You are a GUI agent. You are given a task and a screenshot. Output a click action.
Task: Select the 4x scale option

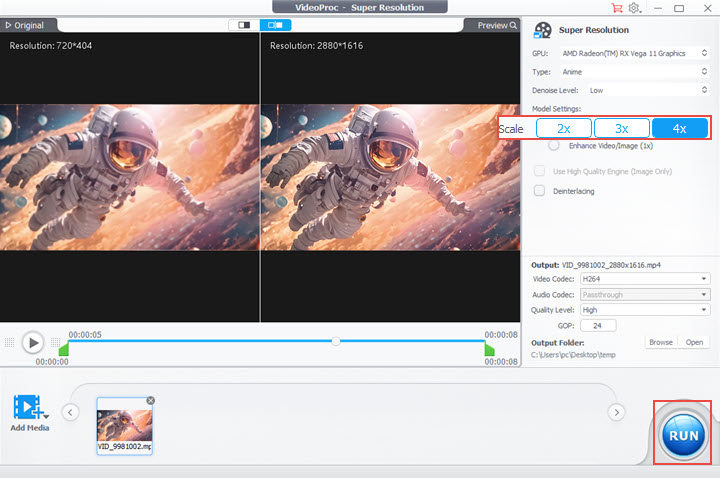pyautogui.click(x=680, y=129)
